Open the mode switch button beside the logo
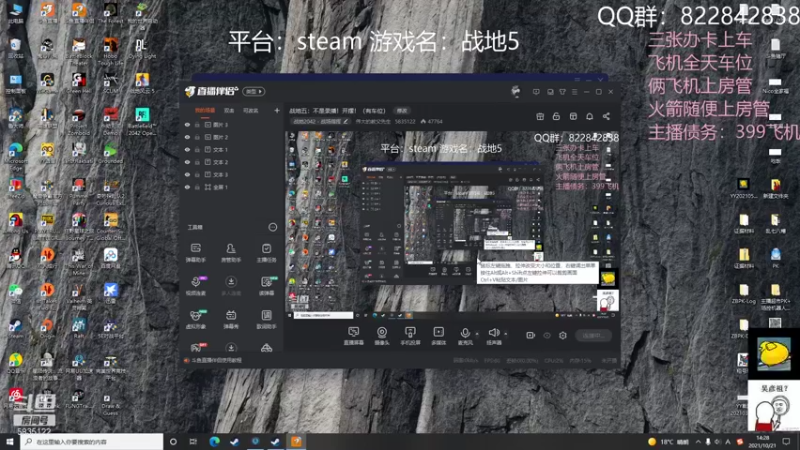The image size is (800, 450). click(254, 91)
